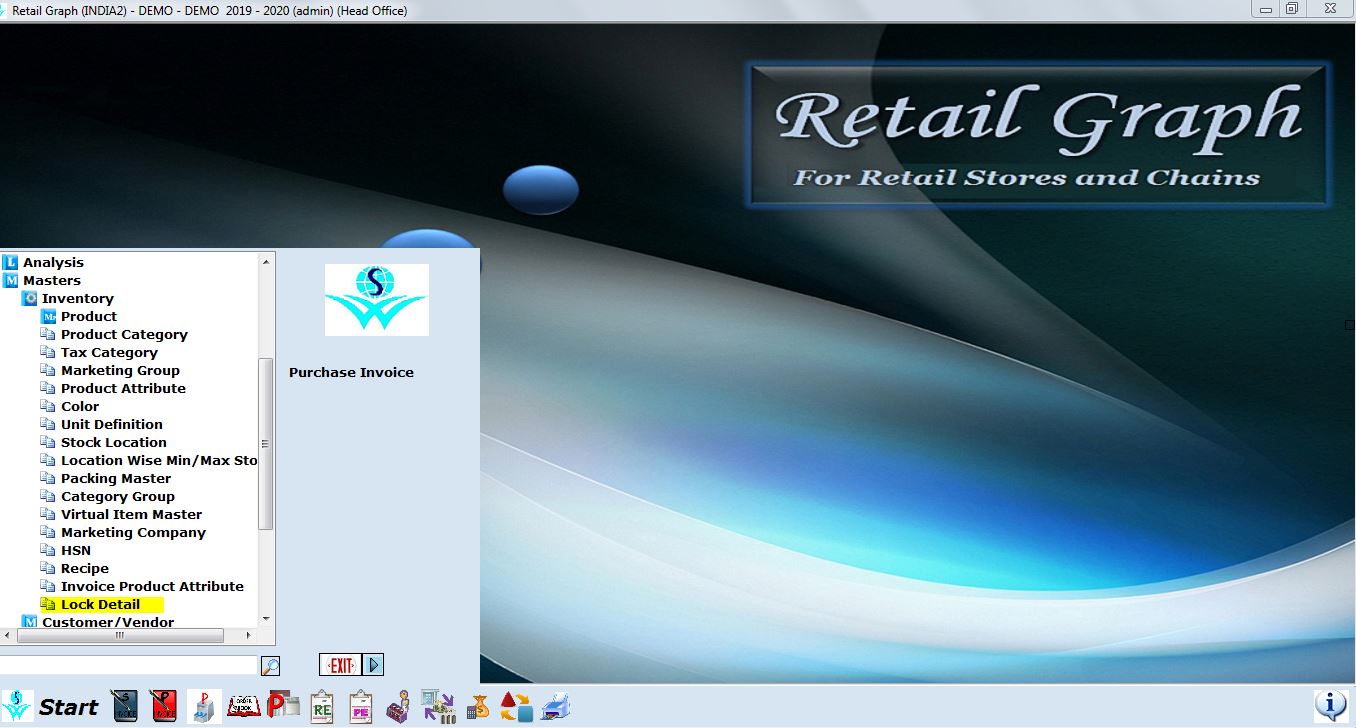Screen dimensions: 1356x728
Task: Open HSN master
Action: (76, 550)
